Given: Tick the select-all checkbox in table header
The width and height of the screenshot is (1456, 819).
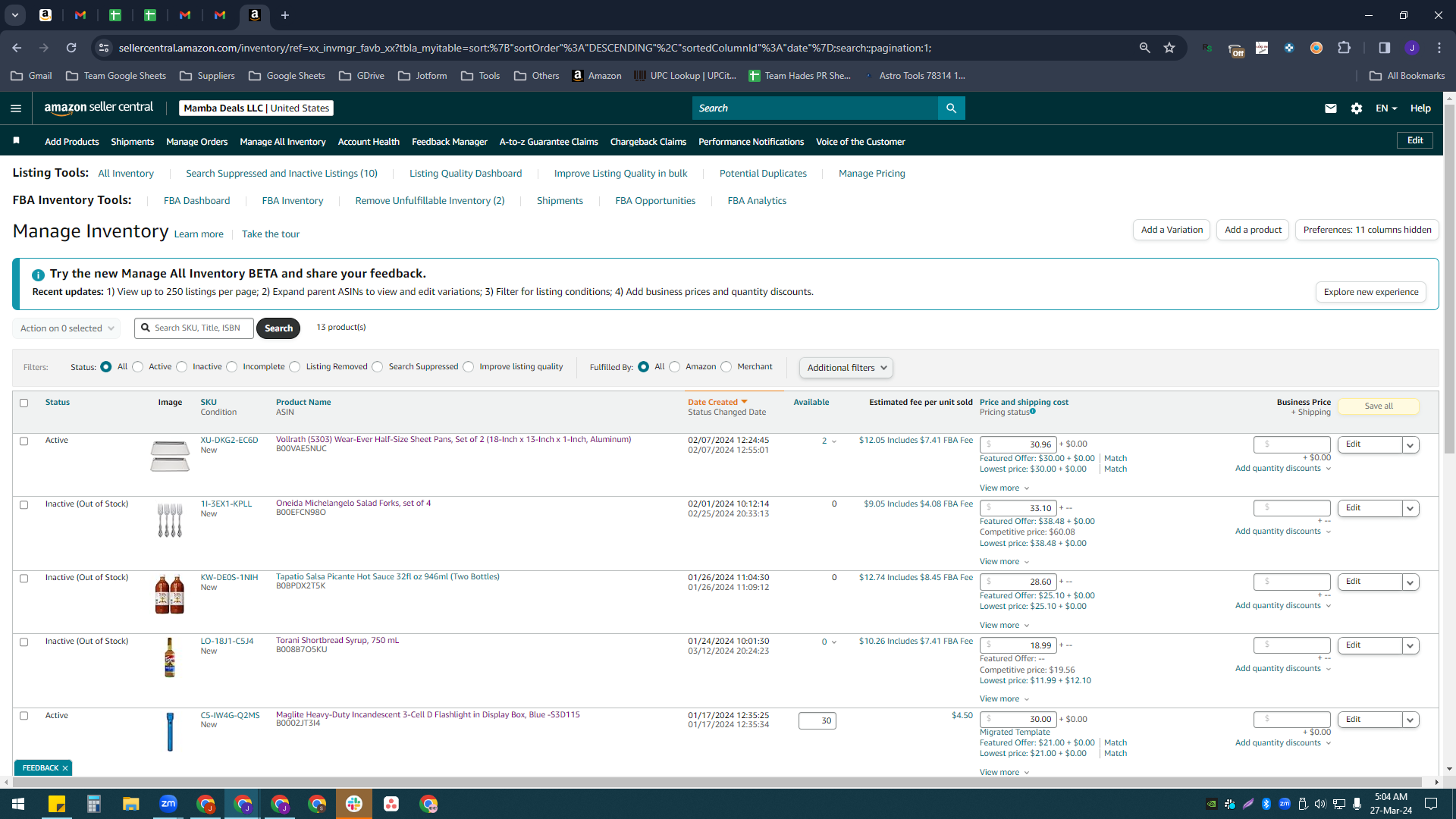Looking at the screenshot, I should point(24,403).
